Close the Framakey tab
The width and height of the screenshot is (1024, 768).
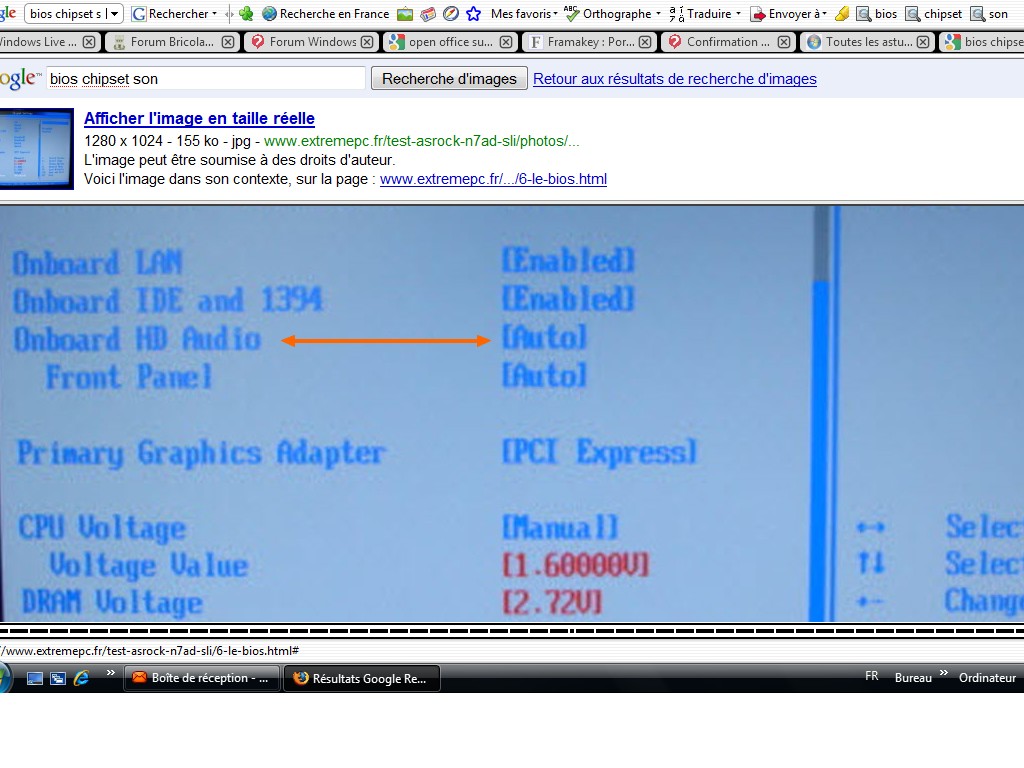point(645,42)
